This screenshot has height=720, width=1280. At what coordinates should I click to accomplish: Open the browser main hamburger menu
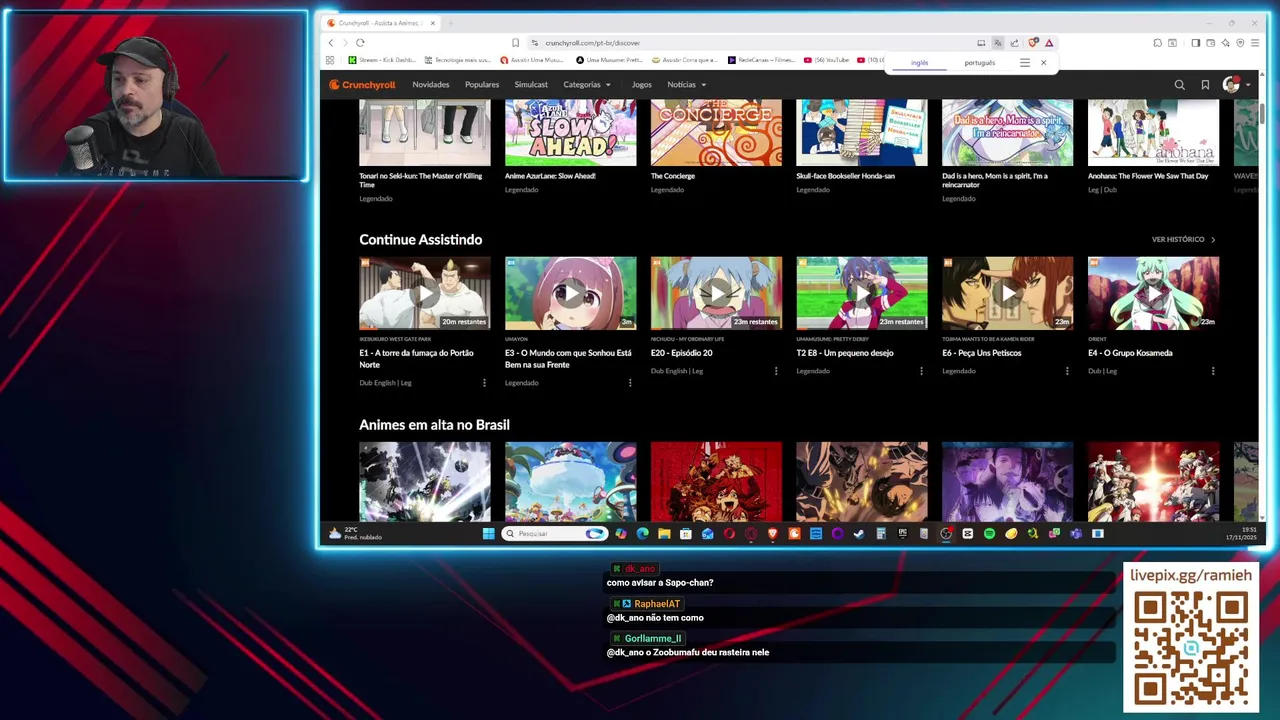(1255, 43)
